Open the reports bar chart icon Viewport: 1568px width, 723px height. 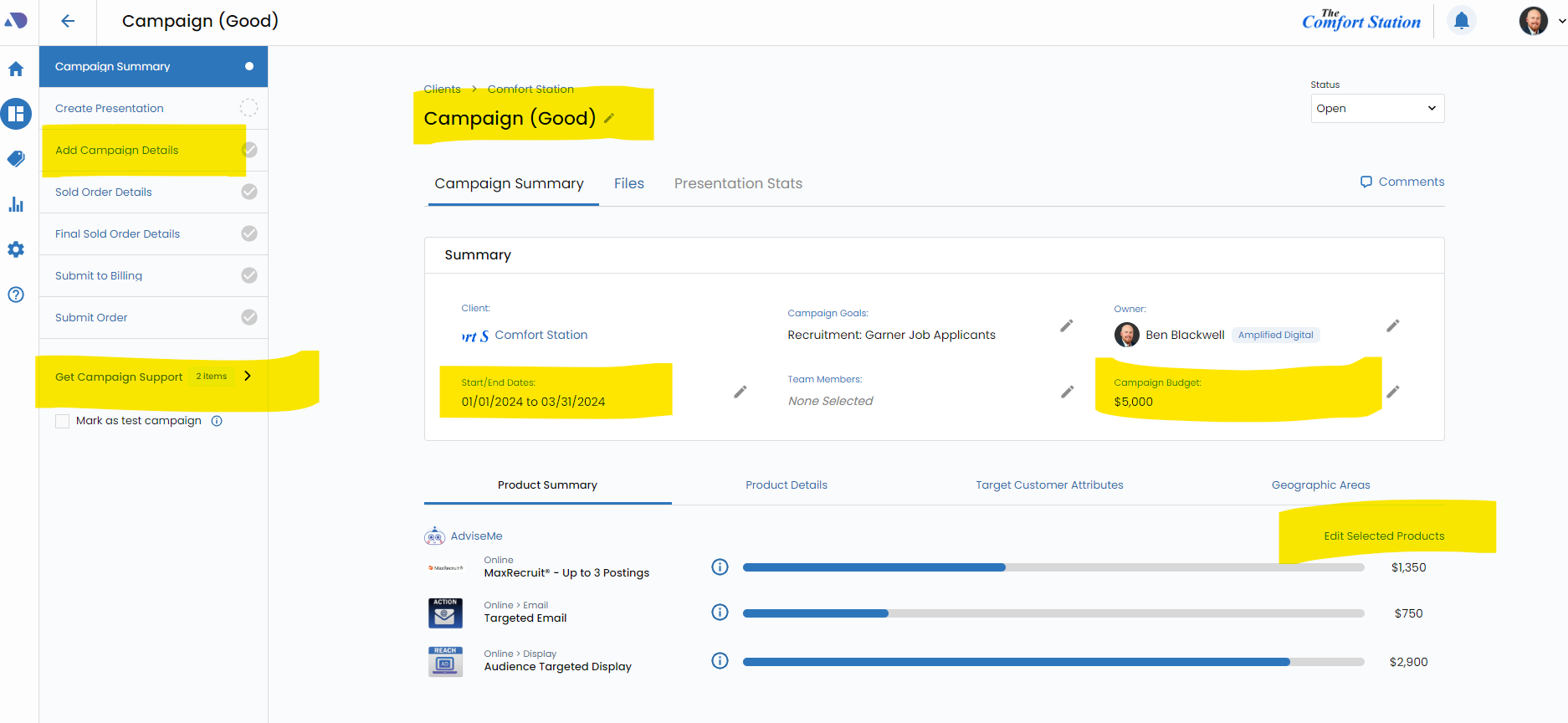pyautogui.click(x=16, y=204)
